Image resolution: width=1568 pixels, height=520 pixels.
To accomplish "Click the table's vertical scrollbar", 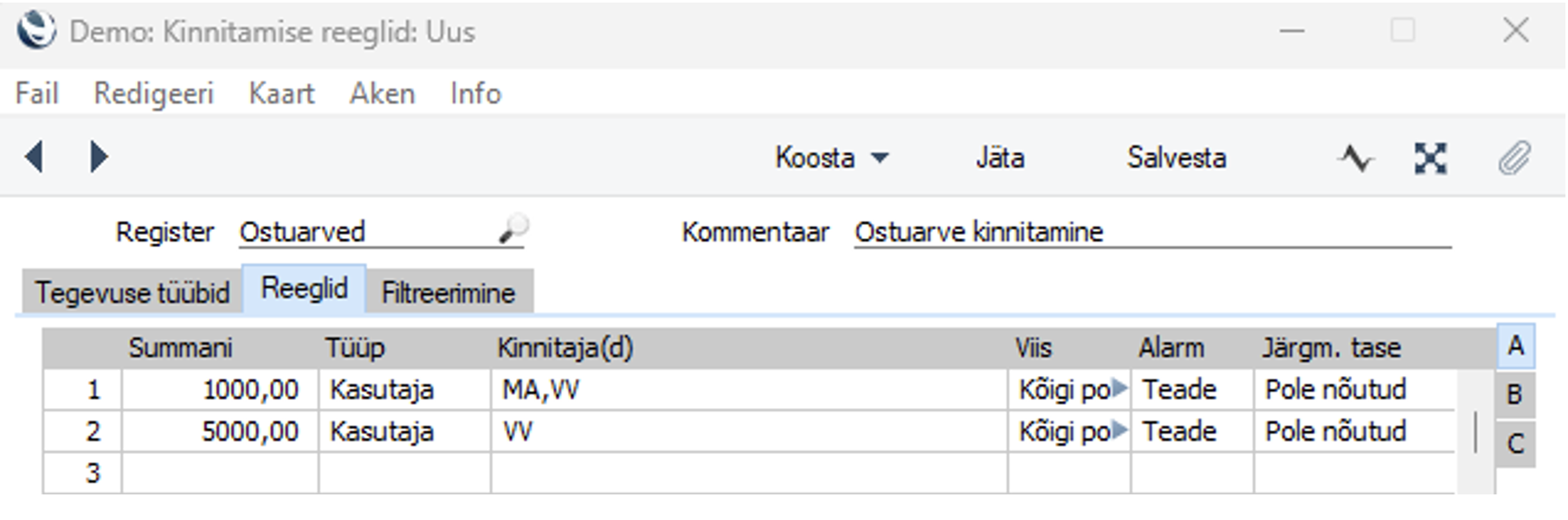I will point(1476,432).
